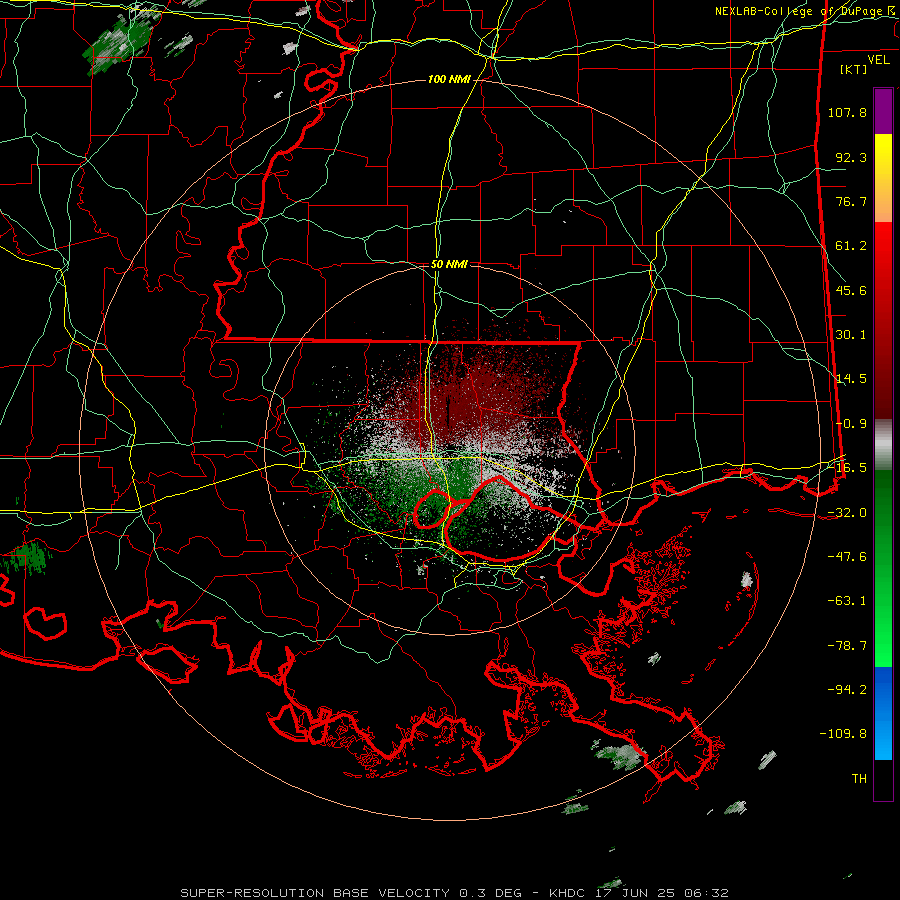Select the -94.2 velocity scale value
Image resolution: width=900 pixels, height=900 pixels.
[847, 689]
